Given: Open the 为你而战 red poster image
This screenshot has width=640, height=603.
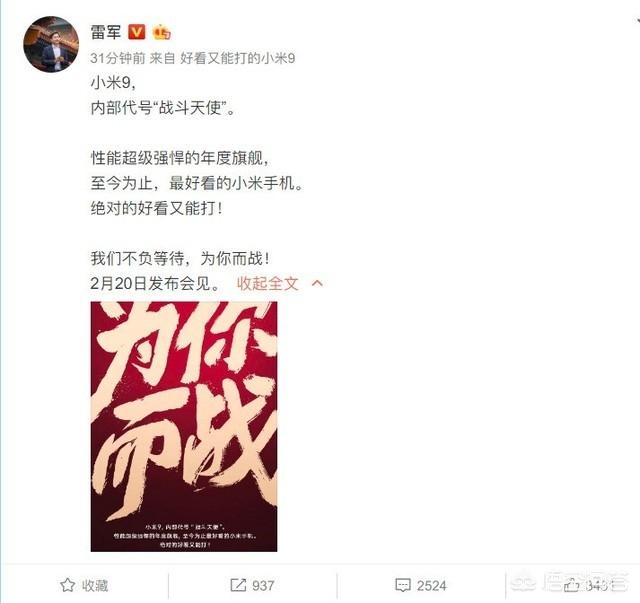Looking at the screenshot, I should click(x=184, y=427).
